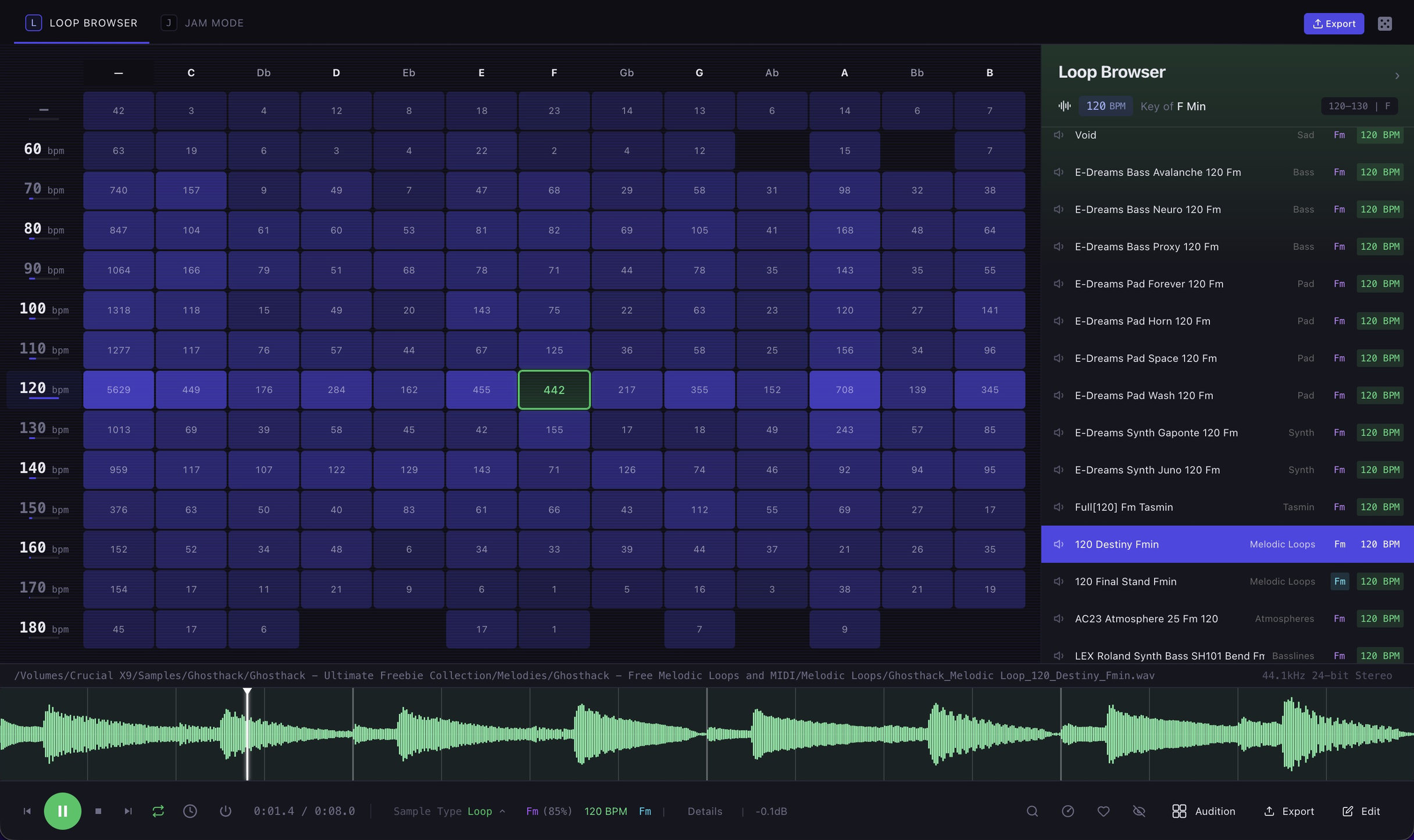
Task: Select the 708 cell under key A
Action: pyautogui.click(x=844, y=389)
